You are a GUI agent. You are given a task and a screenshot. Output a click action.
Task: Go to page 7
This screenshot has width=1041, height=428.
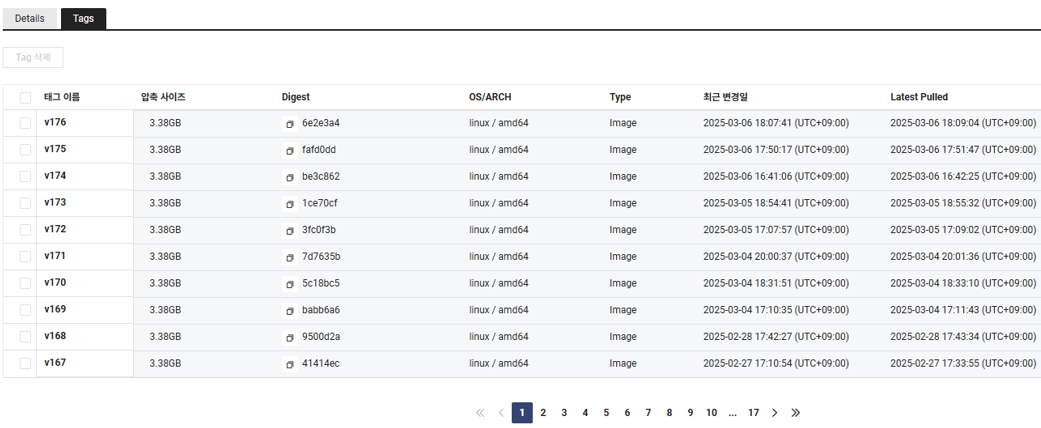tap(648, 413)
